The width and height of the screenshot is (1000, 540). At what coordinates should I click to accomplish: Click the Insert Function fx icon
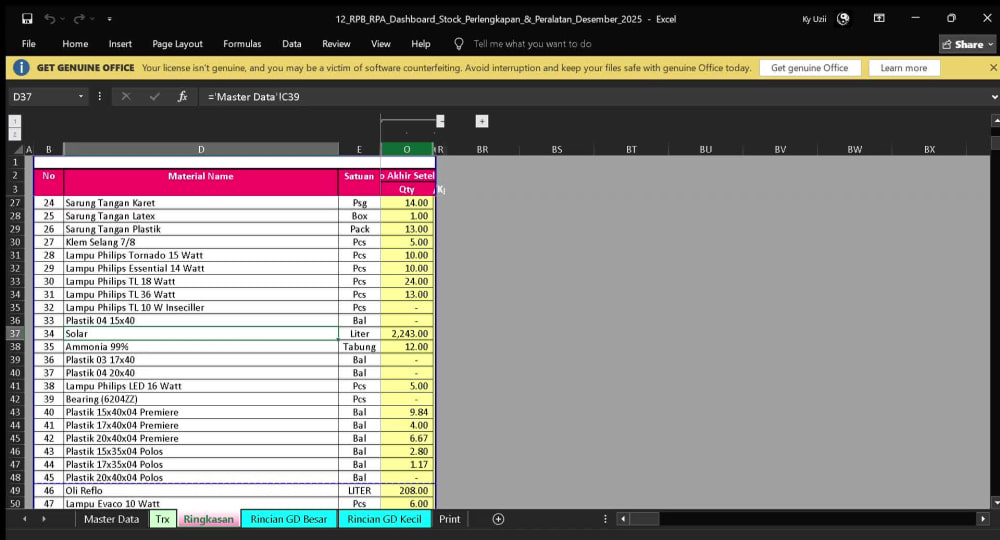pyautogui.click(x=182, y=97)
